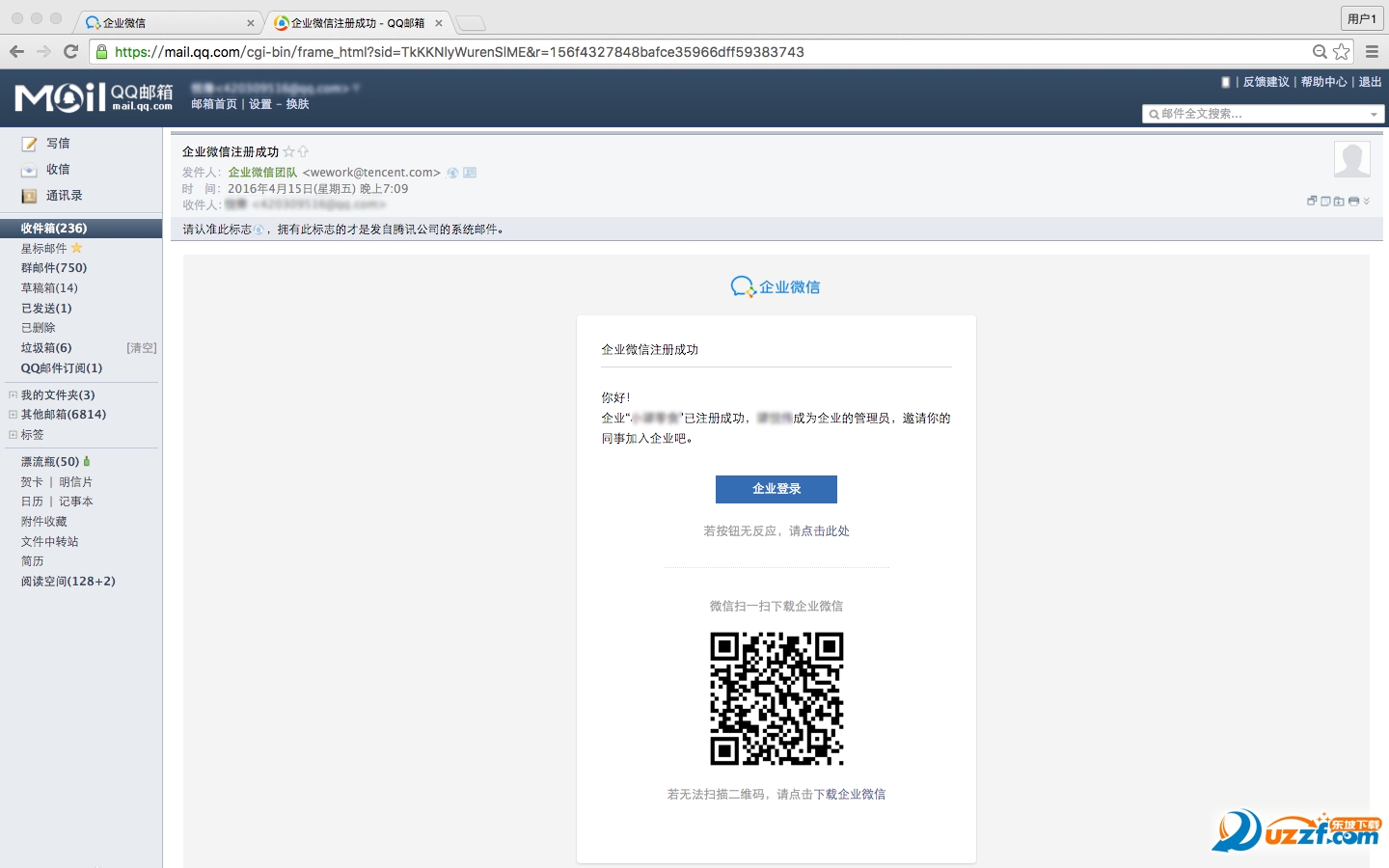The height and width of the screenshot is (868, 1389).
Task: Click the sender avatar thumbnail
Action: click(x=1352, y=159)
